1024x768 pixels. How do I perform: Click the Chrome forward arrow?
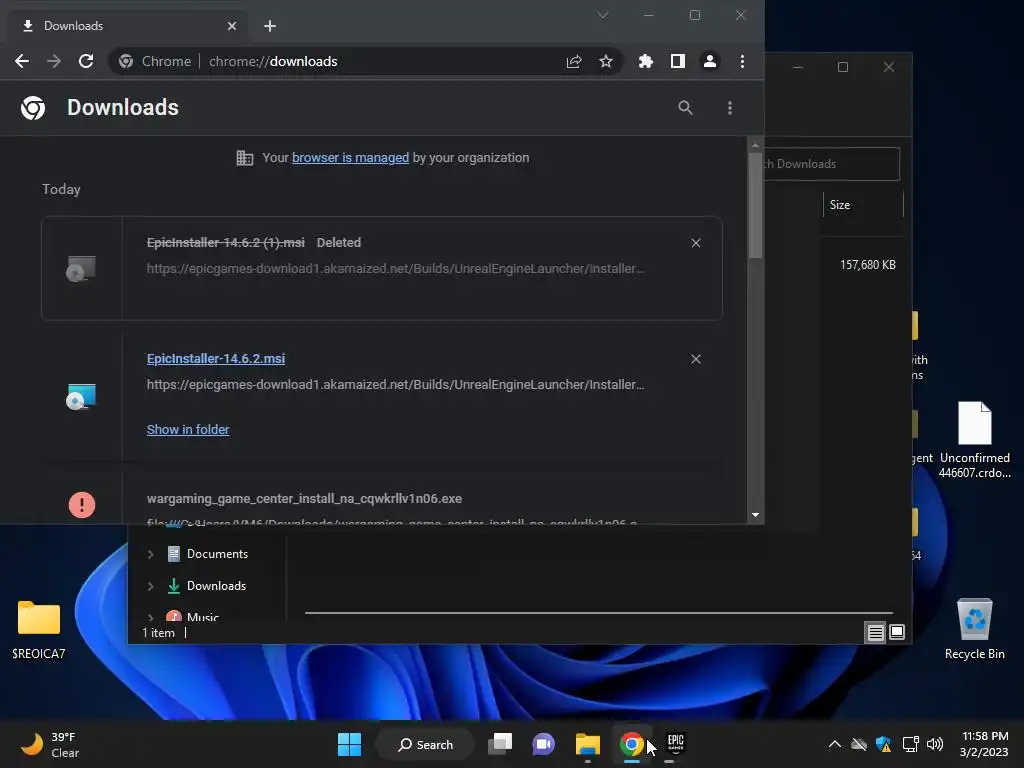[x=54, y=61]
